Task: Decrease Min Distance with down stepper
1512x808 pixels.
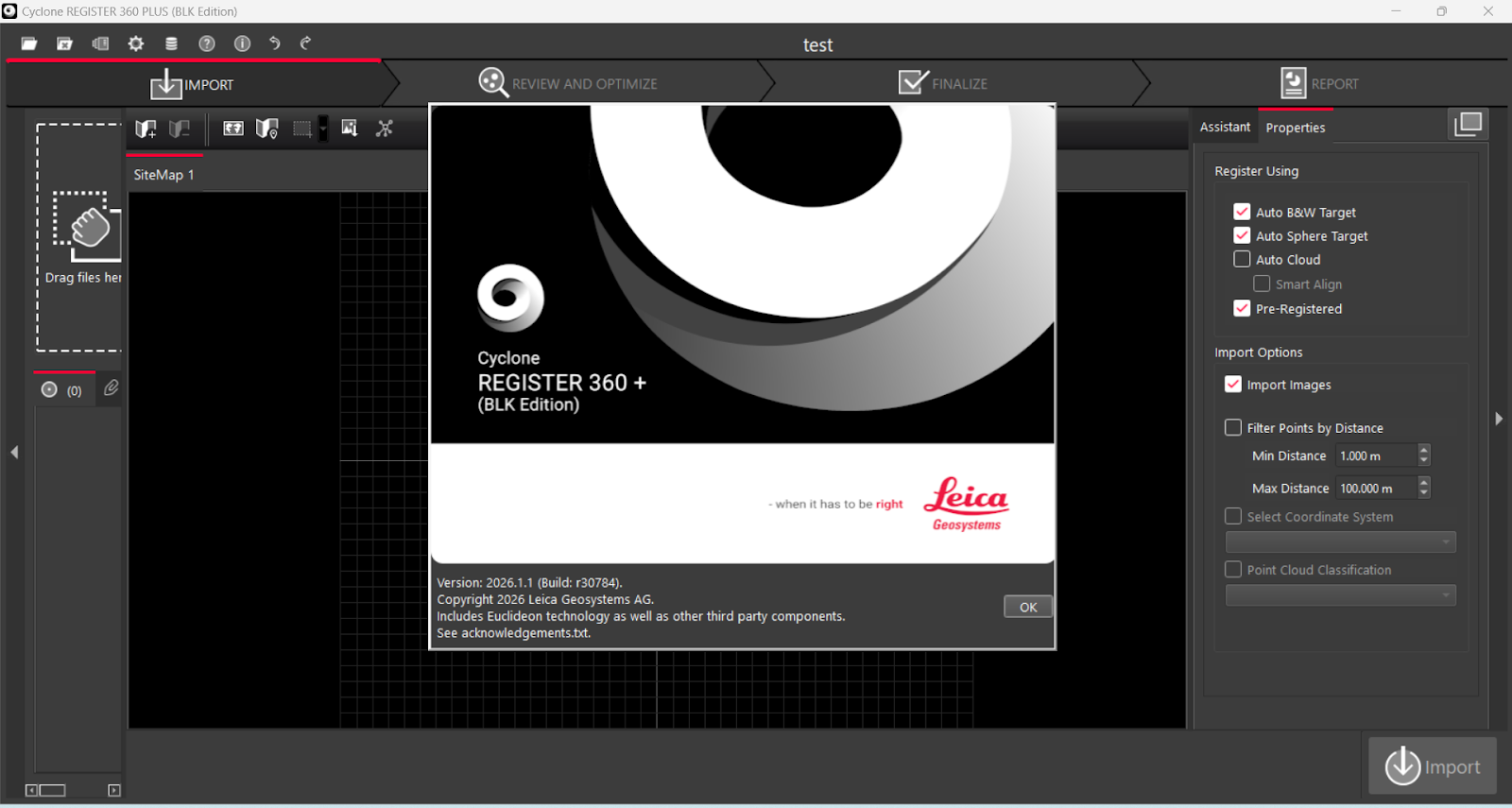Action: coord(1424,461)
